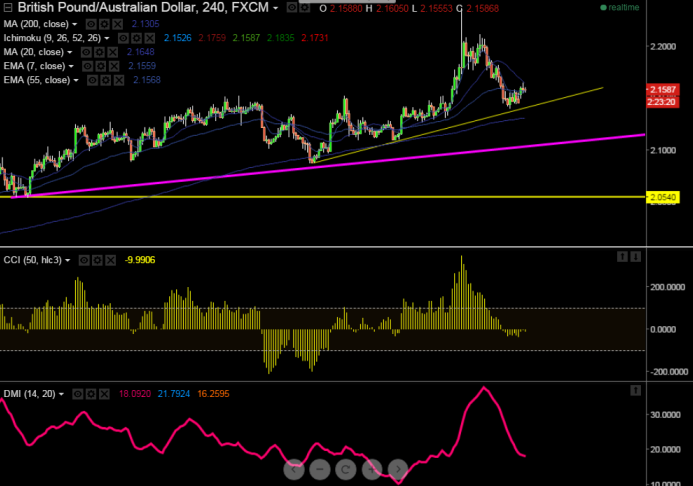
Task: Click the MA (20, close) legend label
Action: [34, 52]
